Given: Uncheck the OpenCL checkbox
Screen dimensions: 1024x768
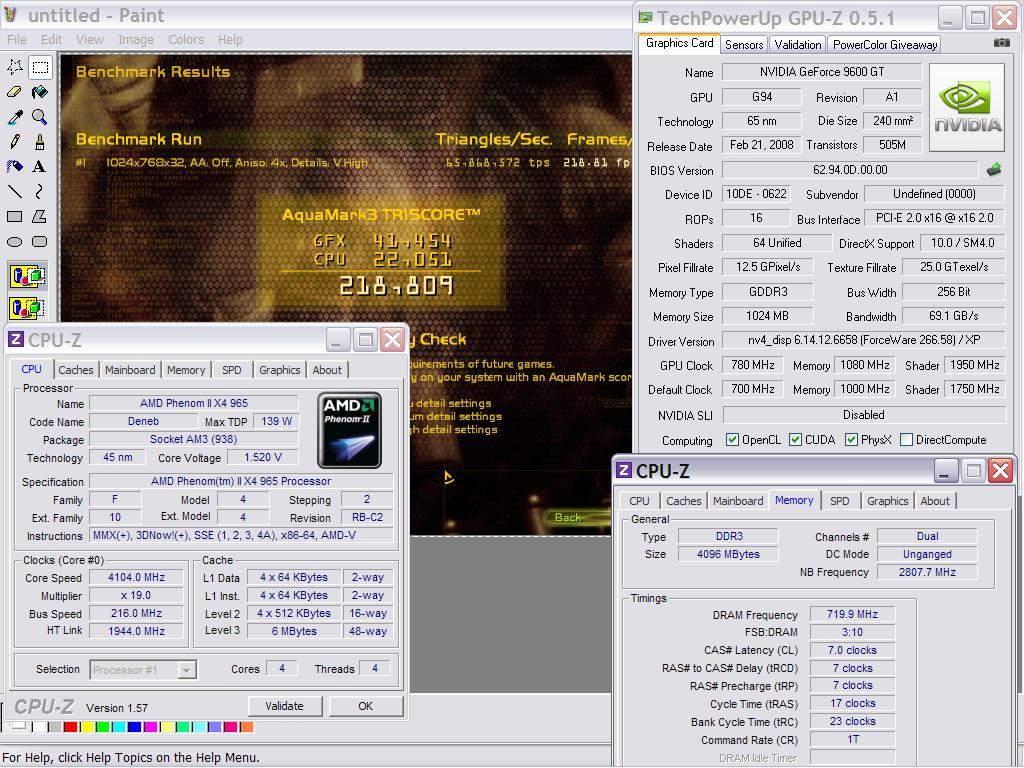Looking at the screenshot, I should (x=732, y=440).
